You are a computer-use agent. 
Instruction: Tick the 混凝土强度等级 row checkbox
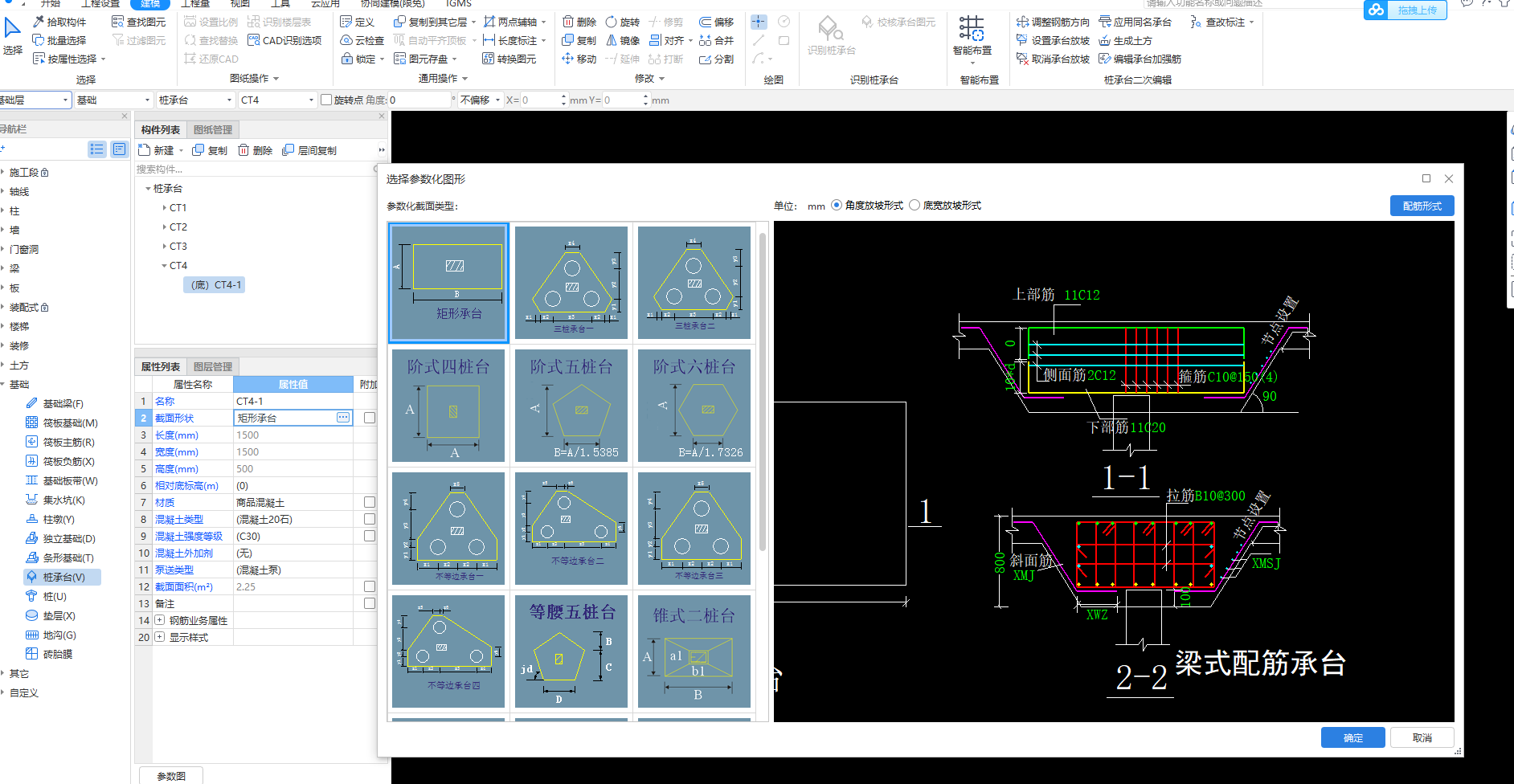tap(370, 536)
